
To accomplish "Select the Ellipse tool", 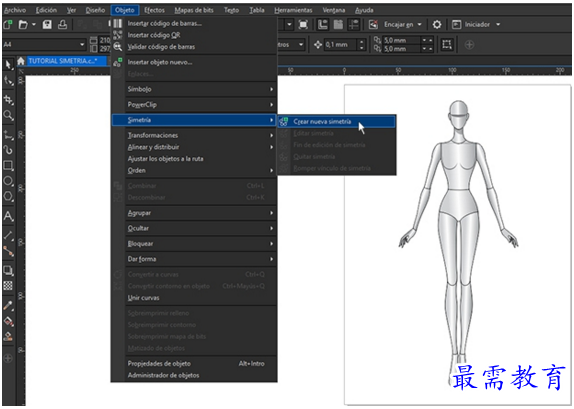I will (x=8, y=181).
